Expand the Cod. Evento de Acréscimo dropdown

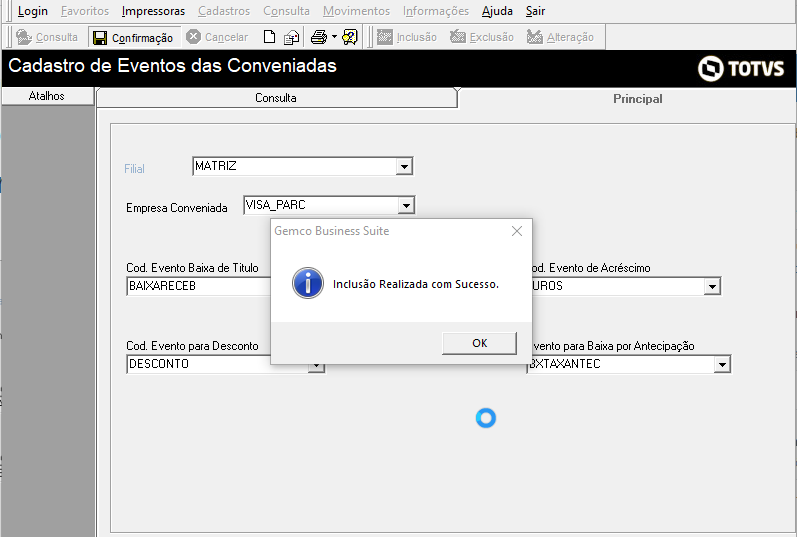point(712,286)
